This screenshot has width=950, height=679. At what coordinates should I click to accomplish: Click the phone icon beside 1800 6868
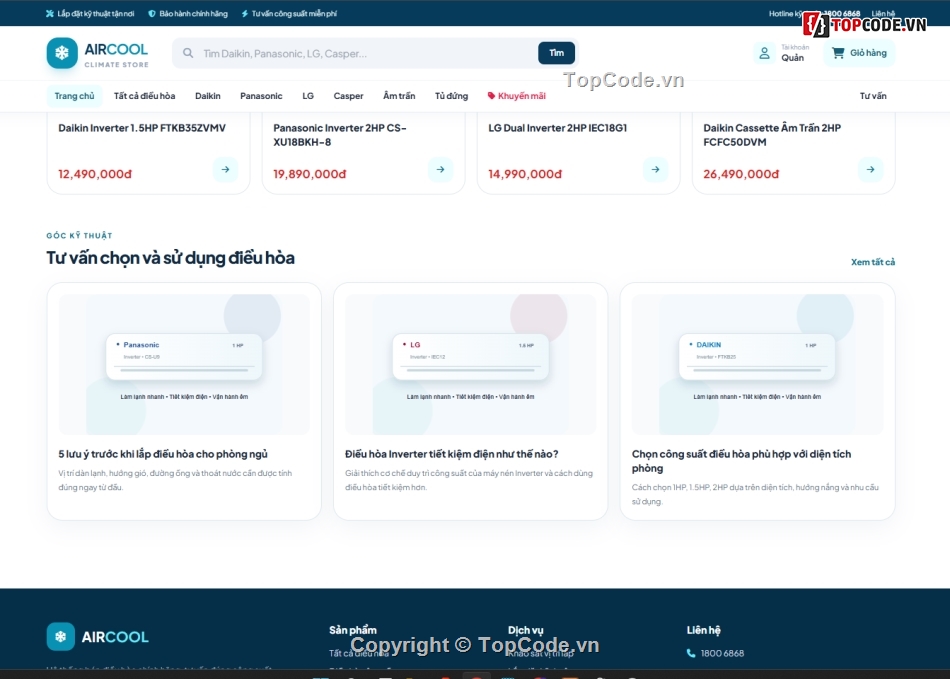(x=691, y=653)
